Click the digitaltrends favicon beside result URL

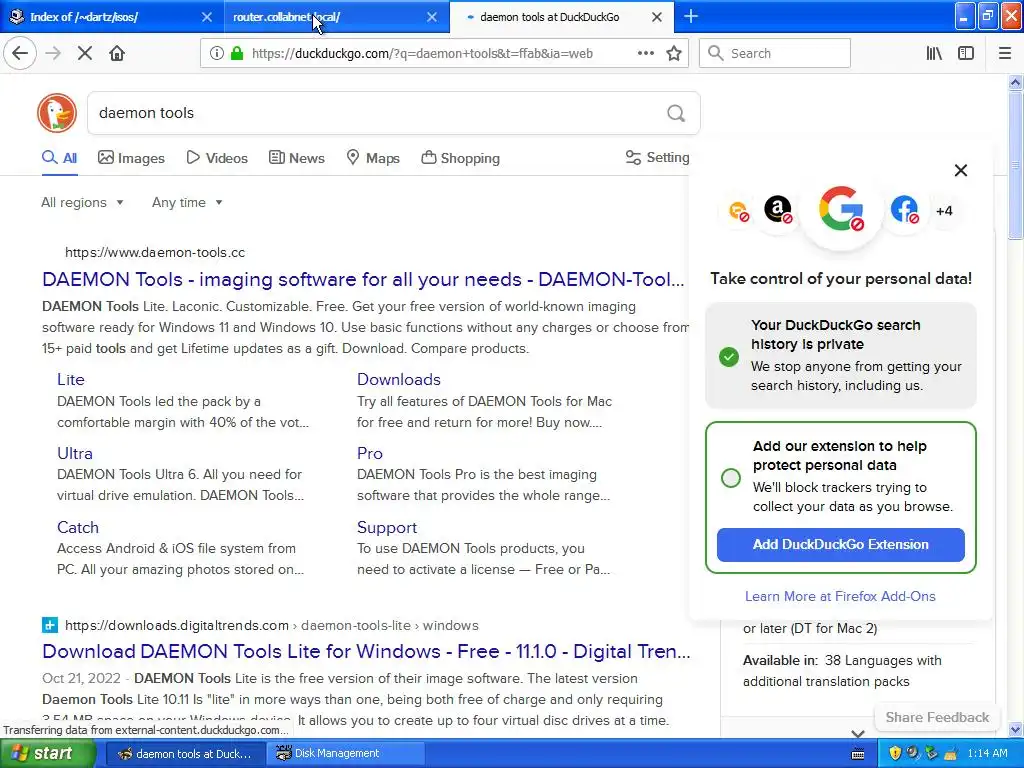tap(50, 626)
